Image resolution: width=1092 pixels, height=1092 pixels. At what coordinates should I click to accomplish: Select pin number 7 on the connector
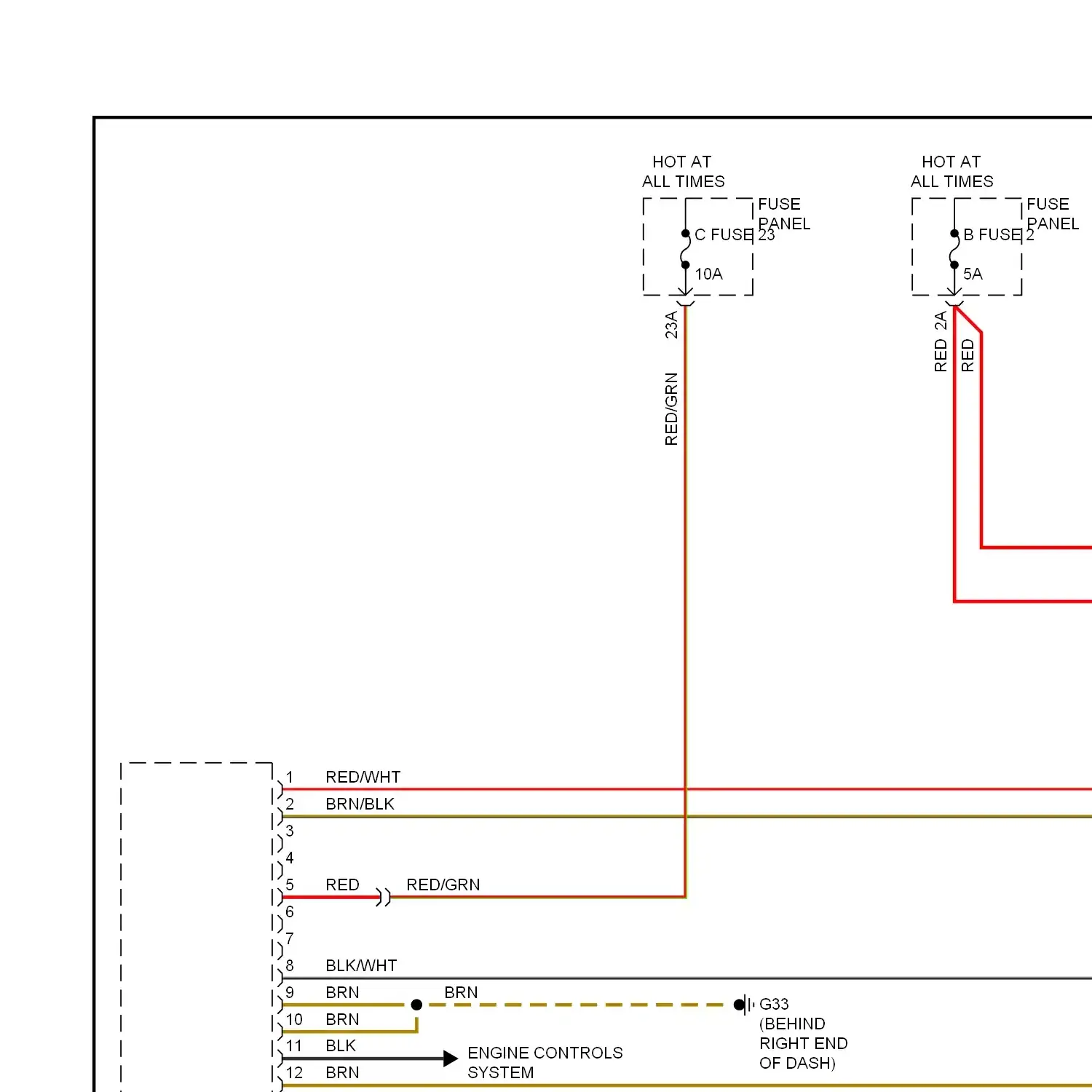tap(290, 938)
